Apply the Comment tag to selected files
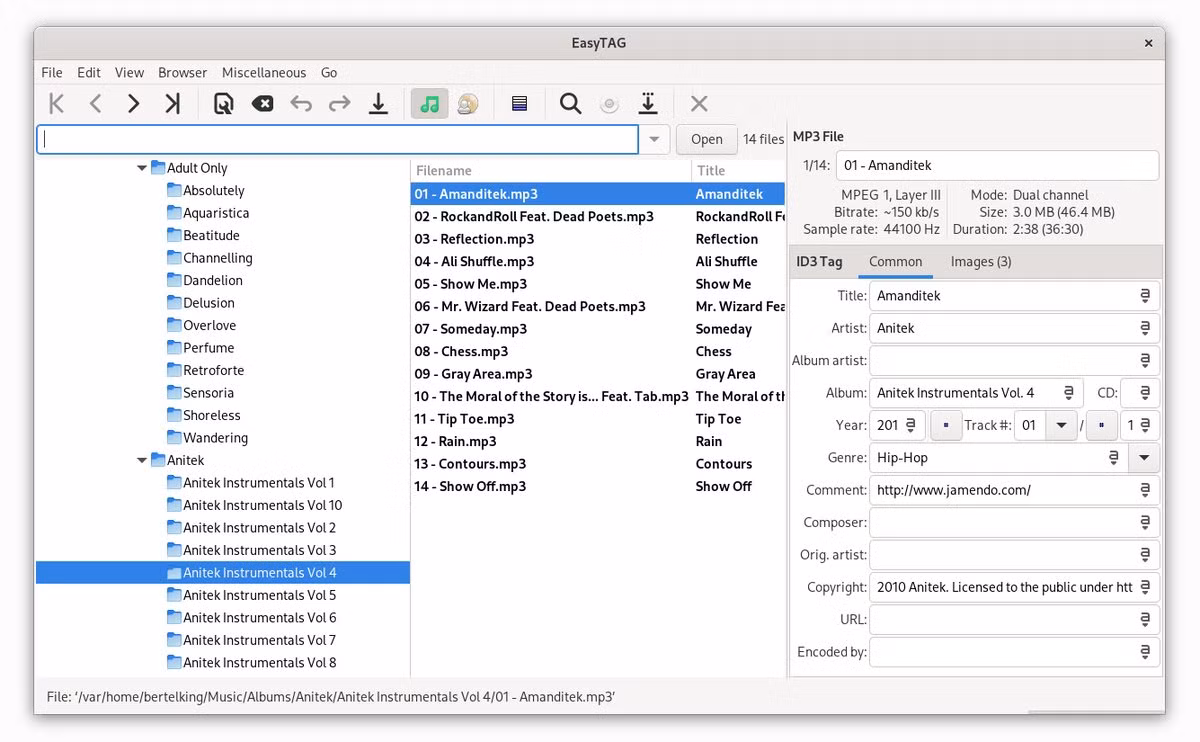This screenshot has width=1200, height=742. [x=1145, y=490]
